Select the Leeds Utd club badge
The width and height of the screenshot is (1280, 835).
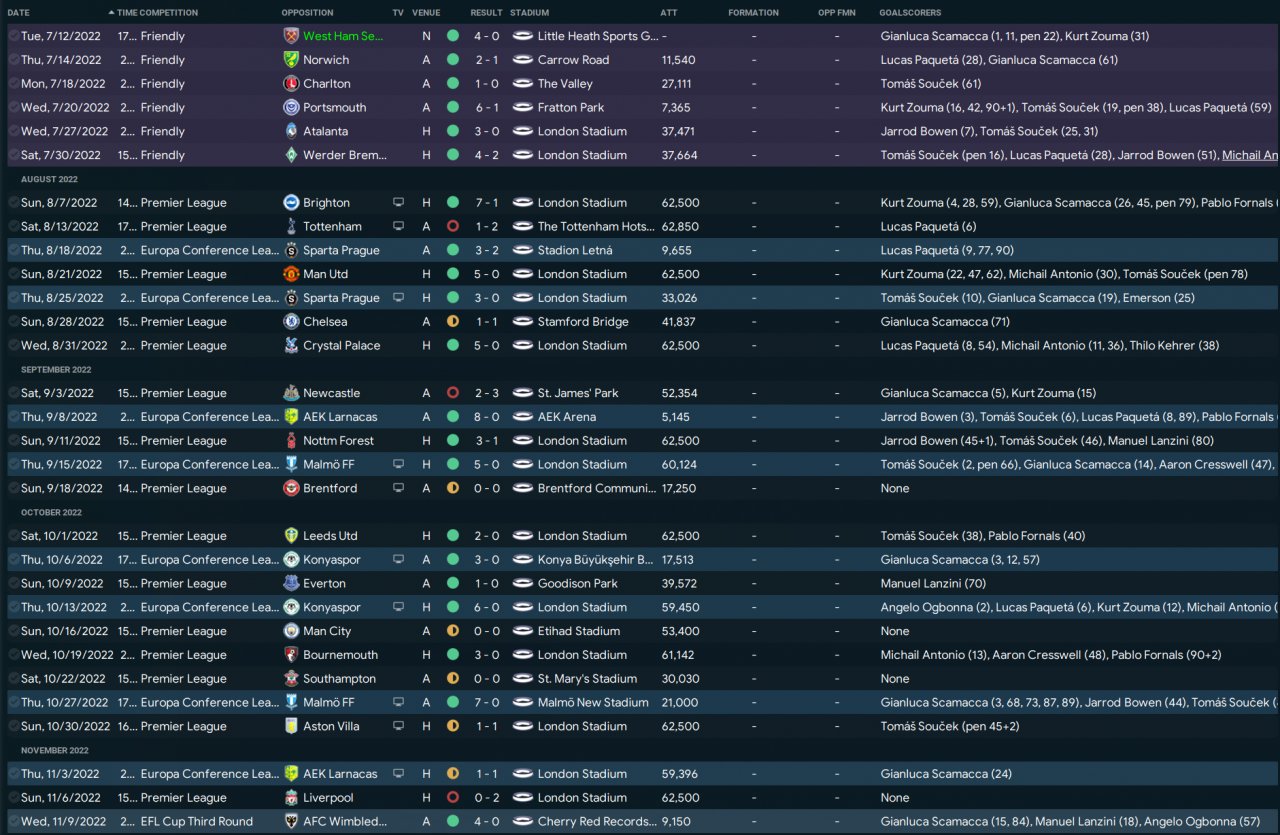tap(291, 536)
